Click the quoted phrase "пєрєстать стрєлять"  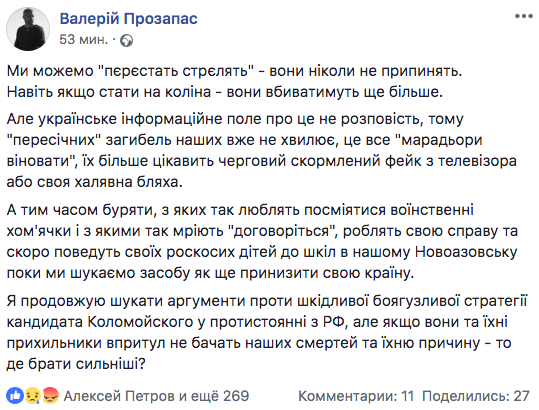coord(176,71)
